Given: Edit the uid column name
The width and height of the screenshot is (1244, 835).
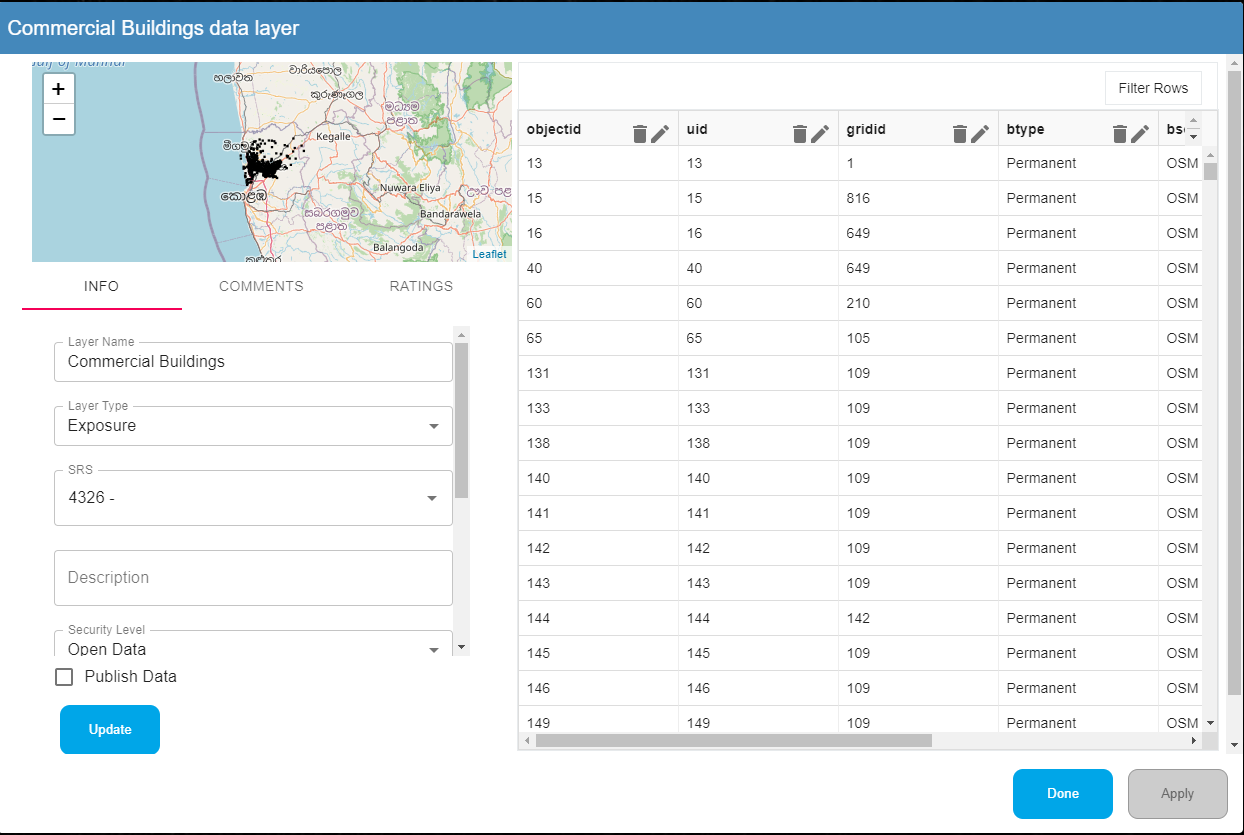Looking at the screenshot, I should [x=820, y=134].
